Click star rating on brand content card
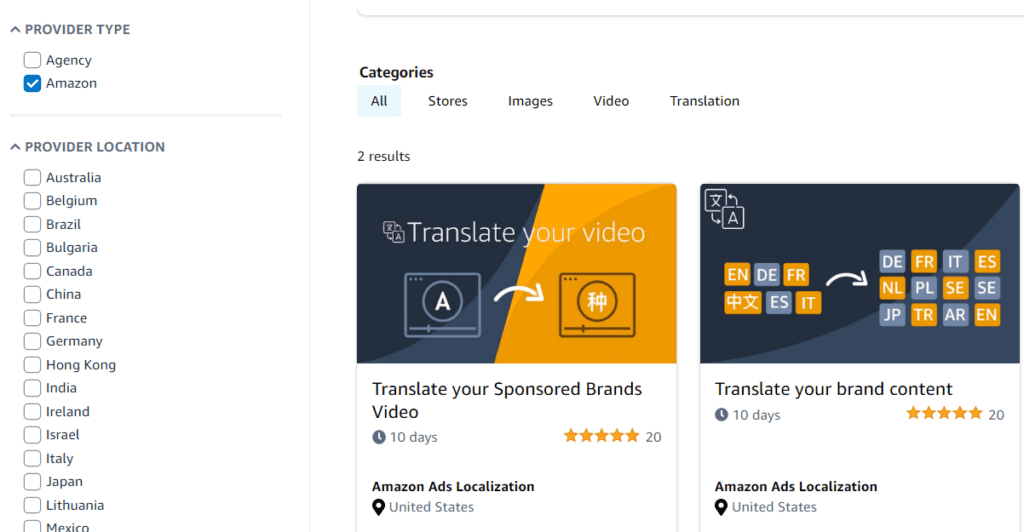The width and height of the screenshot is (1024, 532). [944, 413]
